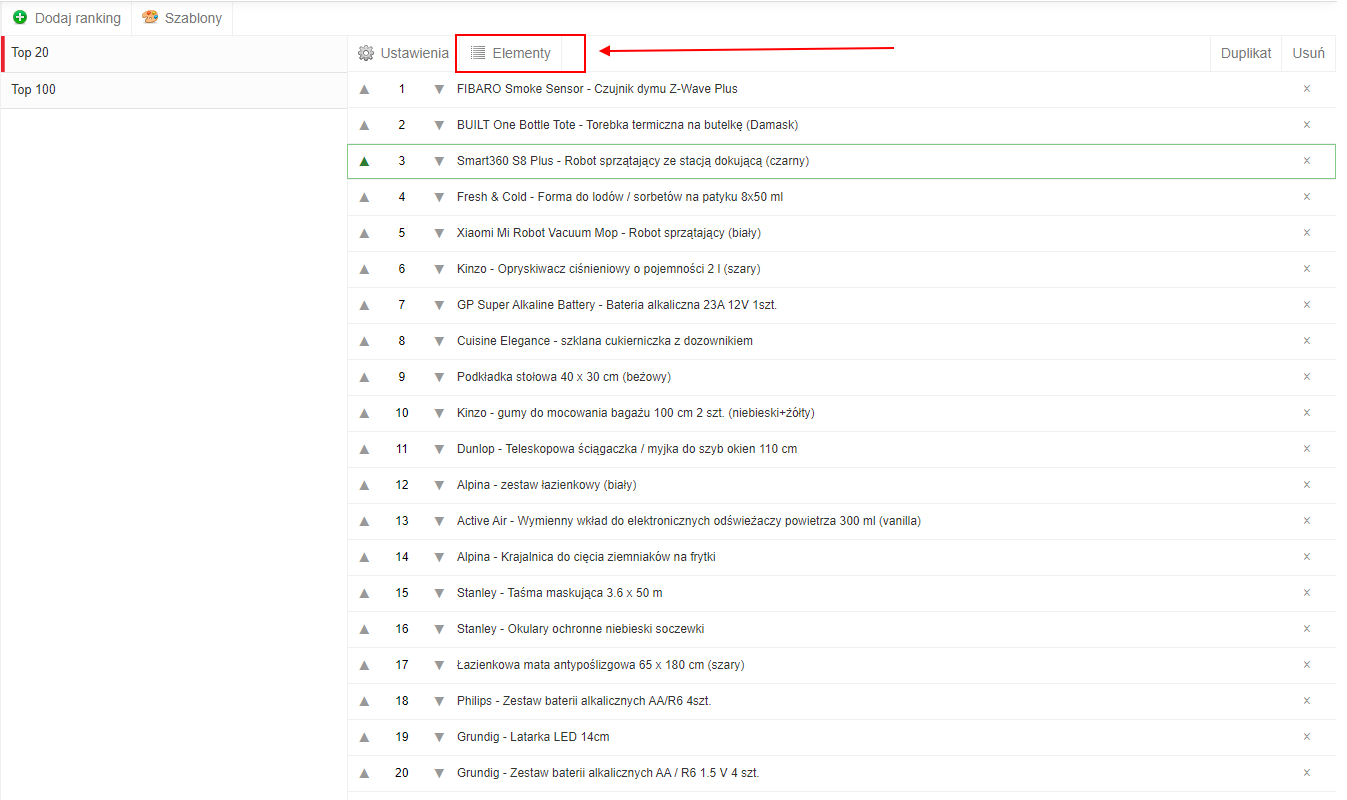1347x800 pixels.
Task: Select the Top 20 ranking
Action: pos(174,53)
